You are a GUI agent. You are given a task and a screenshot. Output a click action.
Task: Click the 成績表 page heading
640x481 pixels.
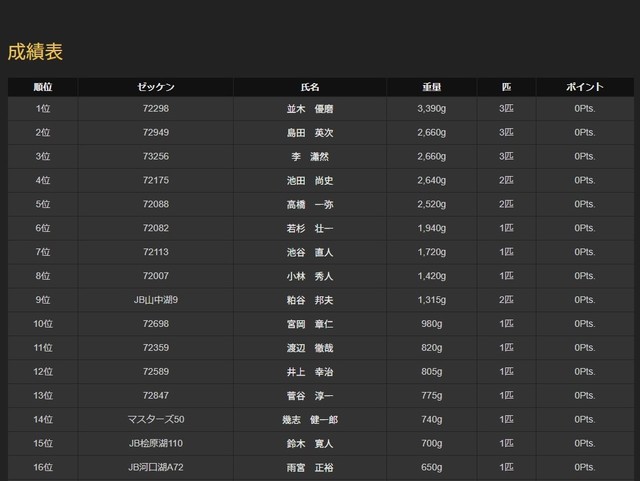tap(35, 52)
